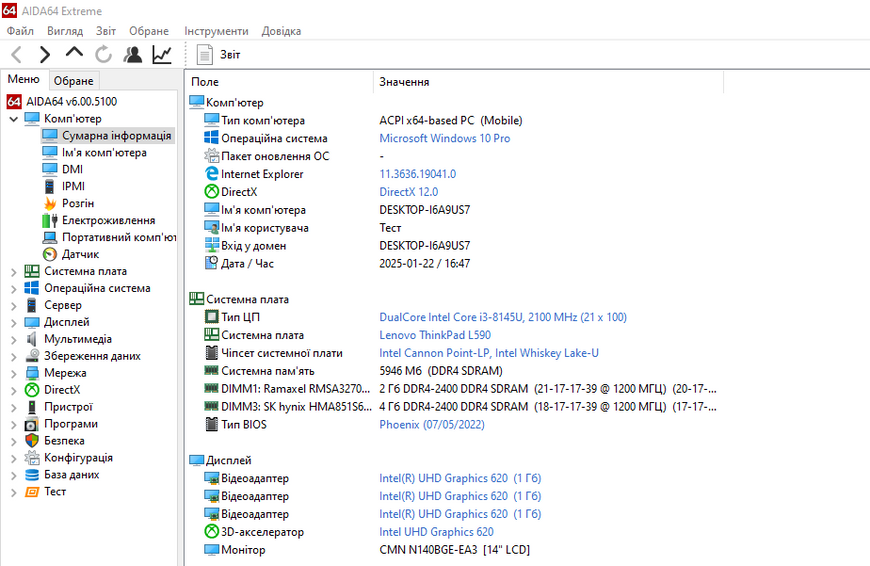Click the Back navigation arrow

17,54
